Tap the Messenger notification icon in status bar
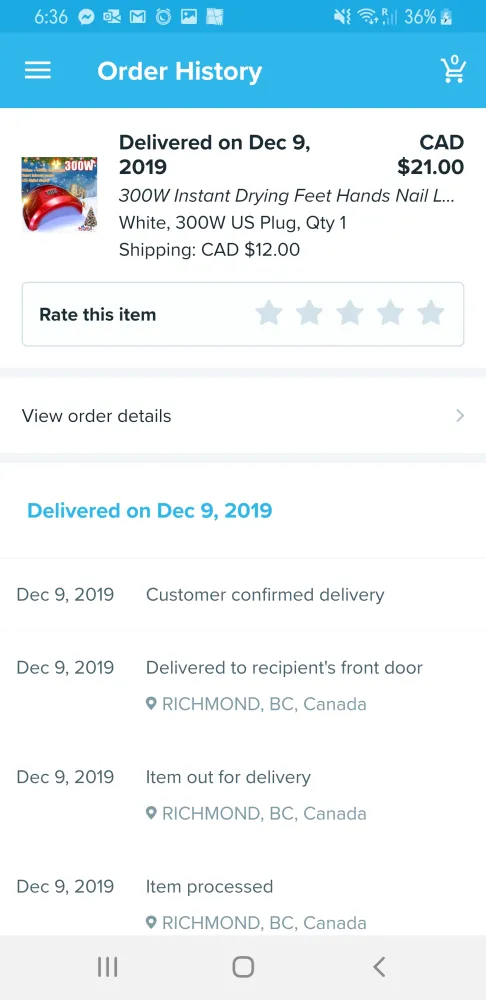The width and height of the screenshot is (486, 1000). coord(87,17)
